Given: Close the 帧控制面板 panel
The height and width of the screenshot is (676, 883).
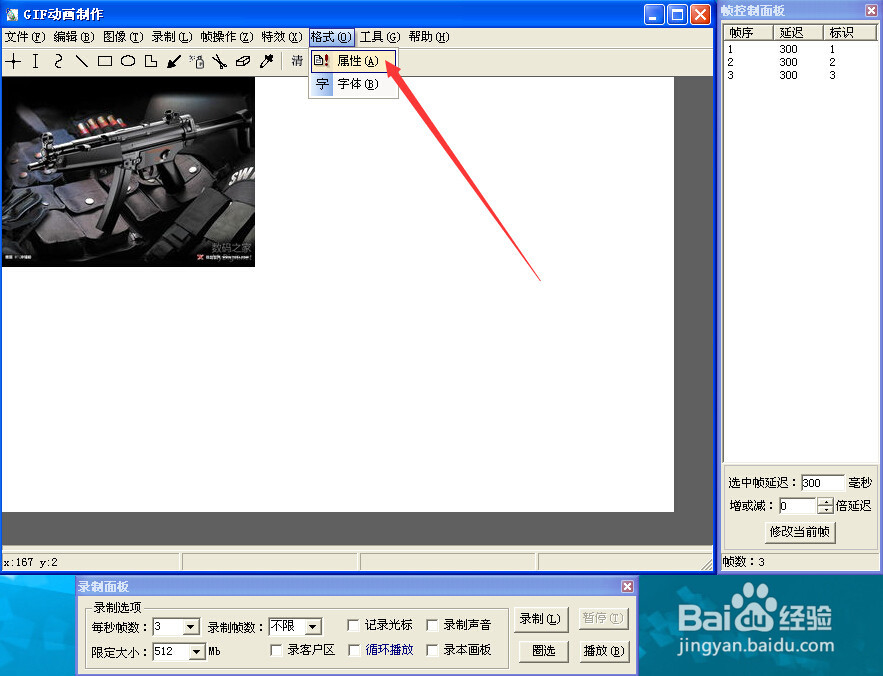Looking at the screenshot, I should 871,10.
